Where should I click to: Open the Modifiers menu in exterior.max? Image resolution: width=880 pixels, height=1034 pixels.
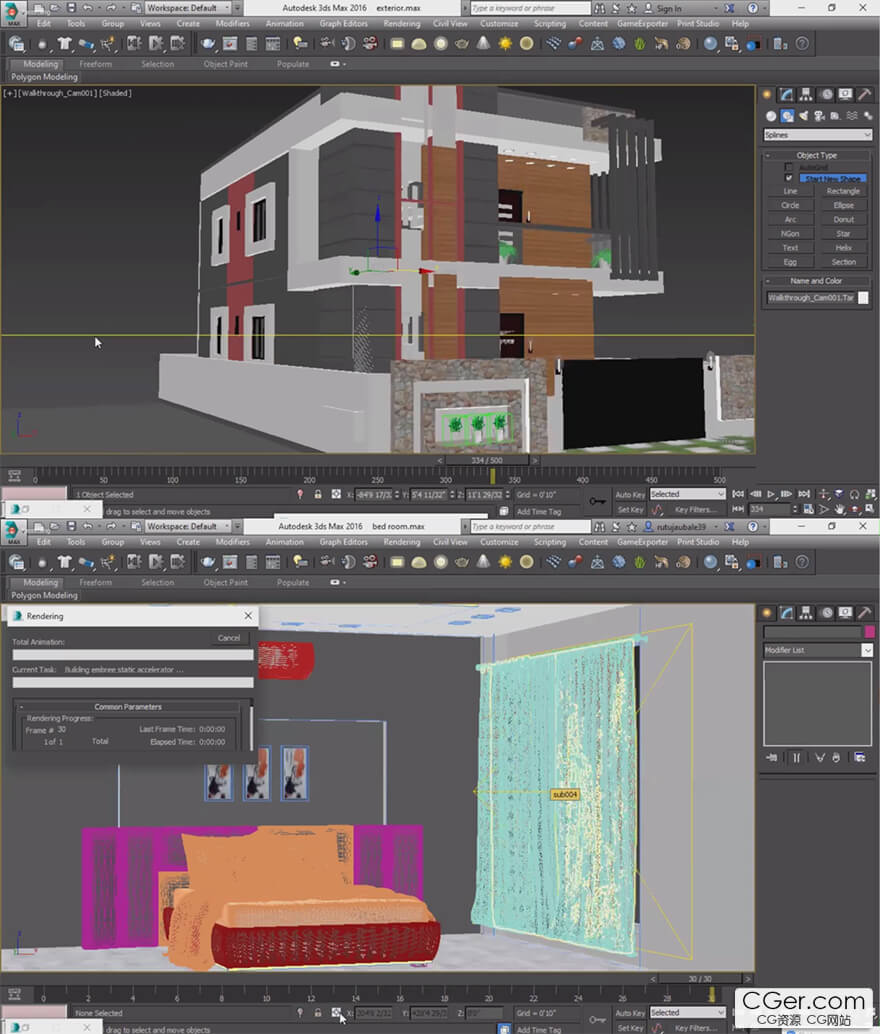233,24
